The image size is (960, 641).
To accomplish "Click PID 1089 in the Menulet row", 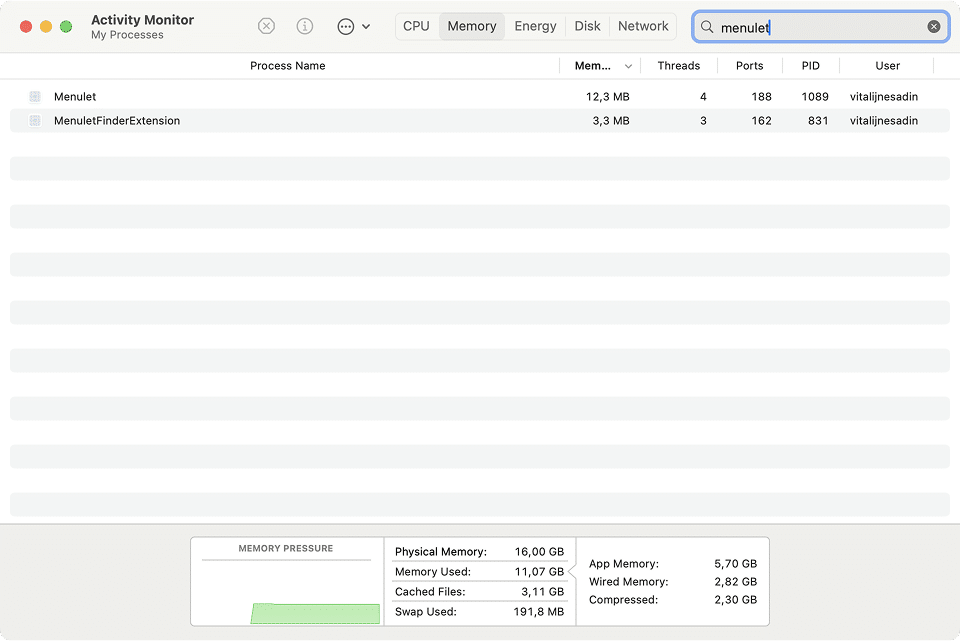I will point(815,97).
